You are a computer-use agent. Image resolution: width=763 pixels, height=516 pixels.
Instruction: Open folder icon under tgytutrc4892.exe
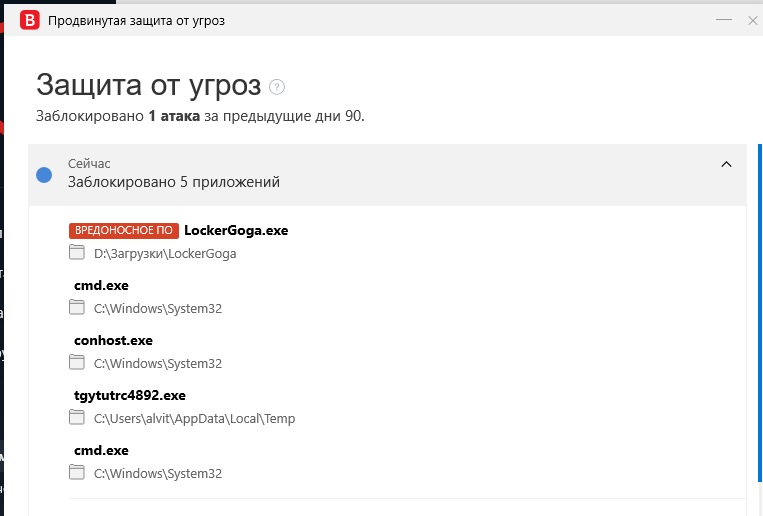click(76, 417)
